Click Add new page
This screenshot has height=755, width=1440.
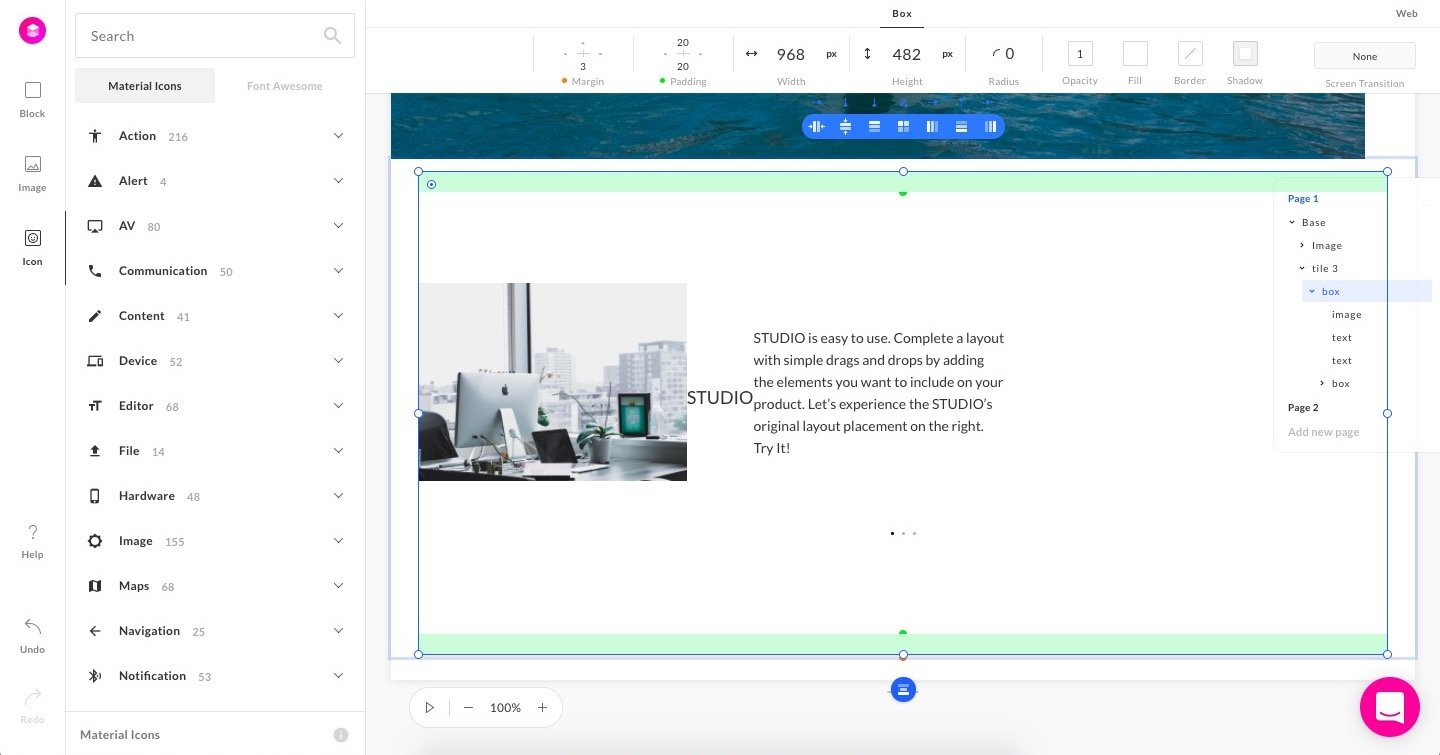pyautogui.click(x=1323, y=432)
